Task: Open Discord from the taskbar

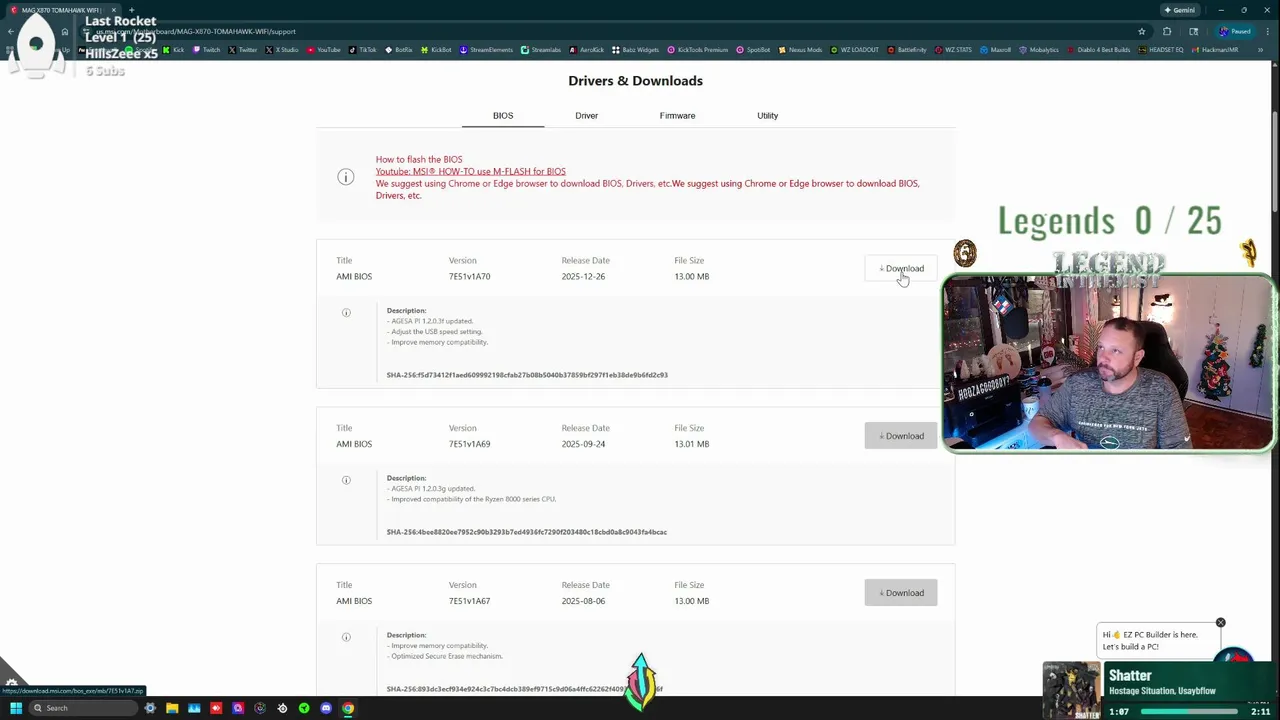Action: [x=326, y=708]
